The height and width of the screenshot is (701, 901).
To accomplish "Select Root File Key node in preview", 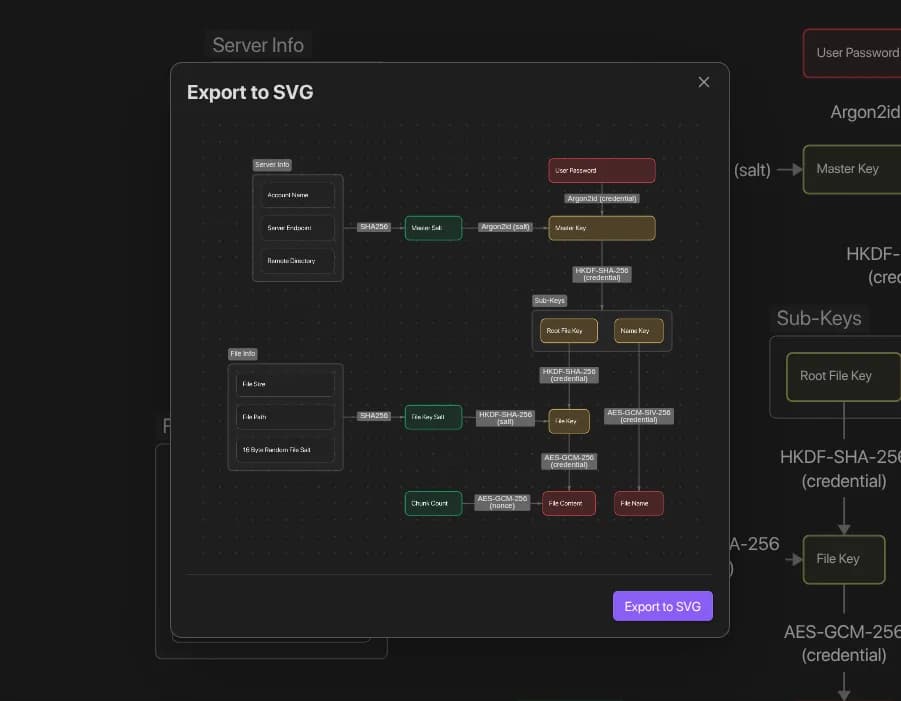I will (569, 331).
